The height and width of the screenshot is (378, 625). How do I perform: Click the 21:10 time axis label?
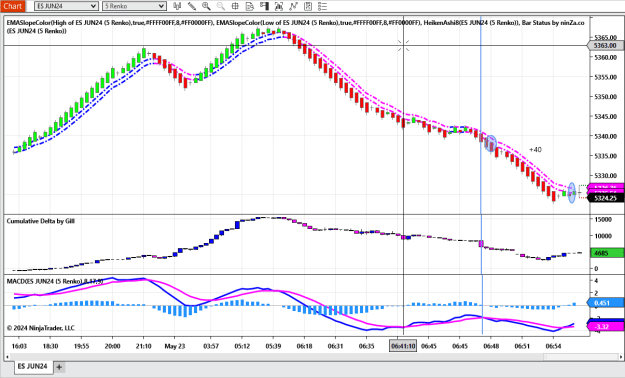pos(143,346)
